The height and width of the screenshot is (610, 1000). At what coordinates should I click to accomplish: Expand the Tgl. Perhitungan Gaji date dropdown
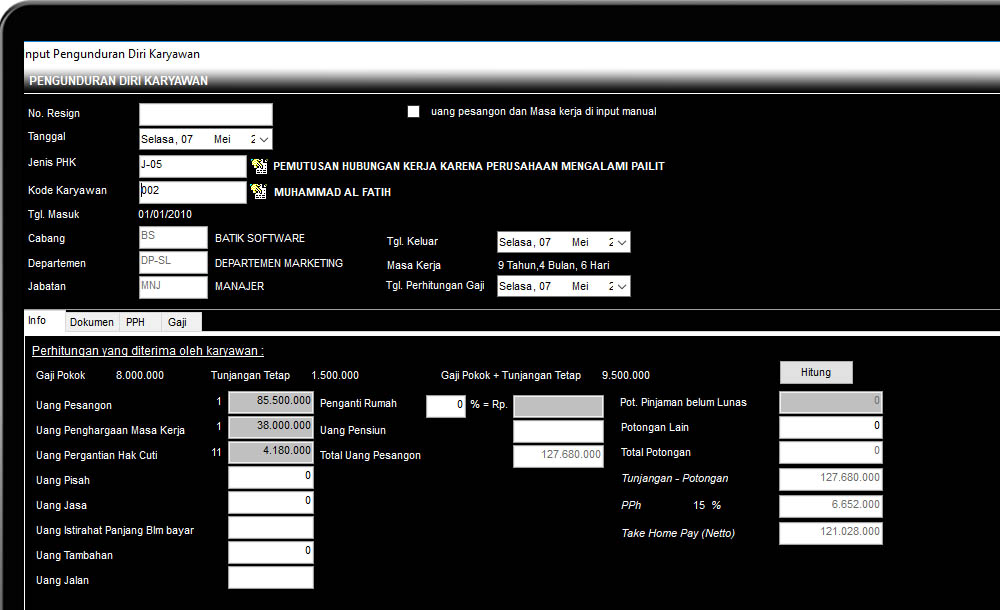(x=622, y=287)
